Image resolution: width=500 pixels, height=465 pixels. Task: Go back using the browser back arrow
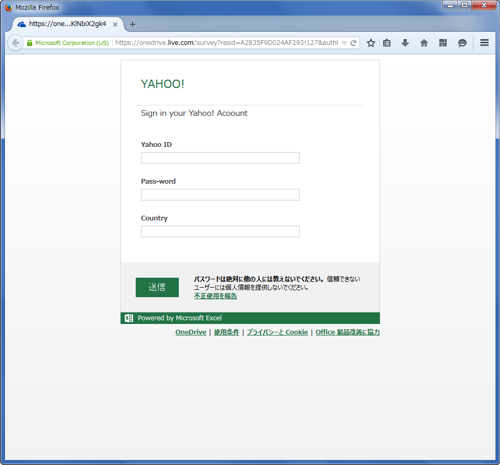click(15, 43)
